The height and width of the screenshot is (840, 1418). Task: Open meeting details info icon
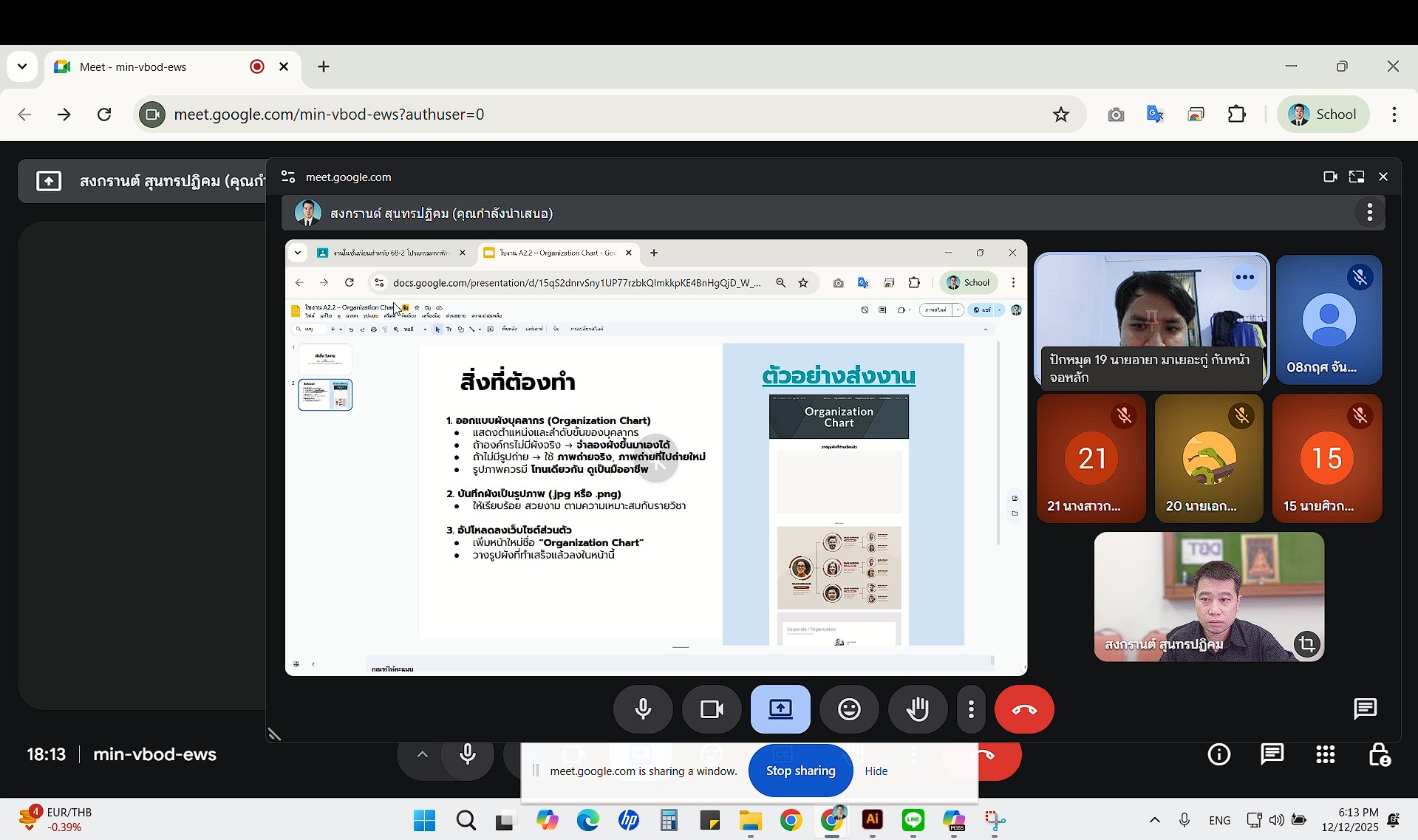pyautogui.click(x=1218, y=754)
